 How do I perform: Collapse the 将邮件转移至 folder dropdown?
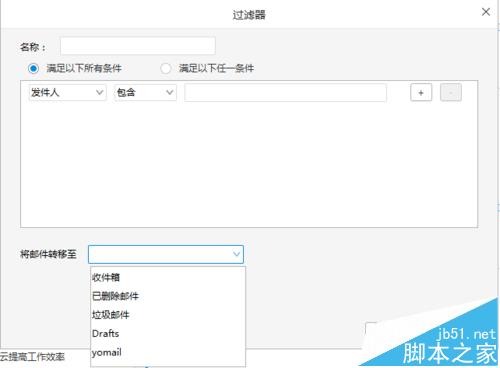(x=166, y=254)
